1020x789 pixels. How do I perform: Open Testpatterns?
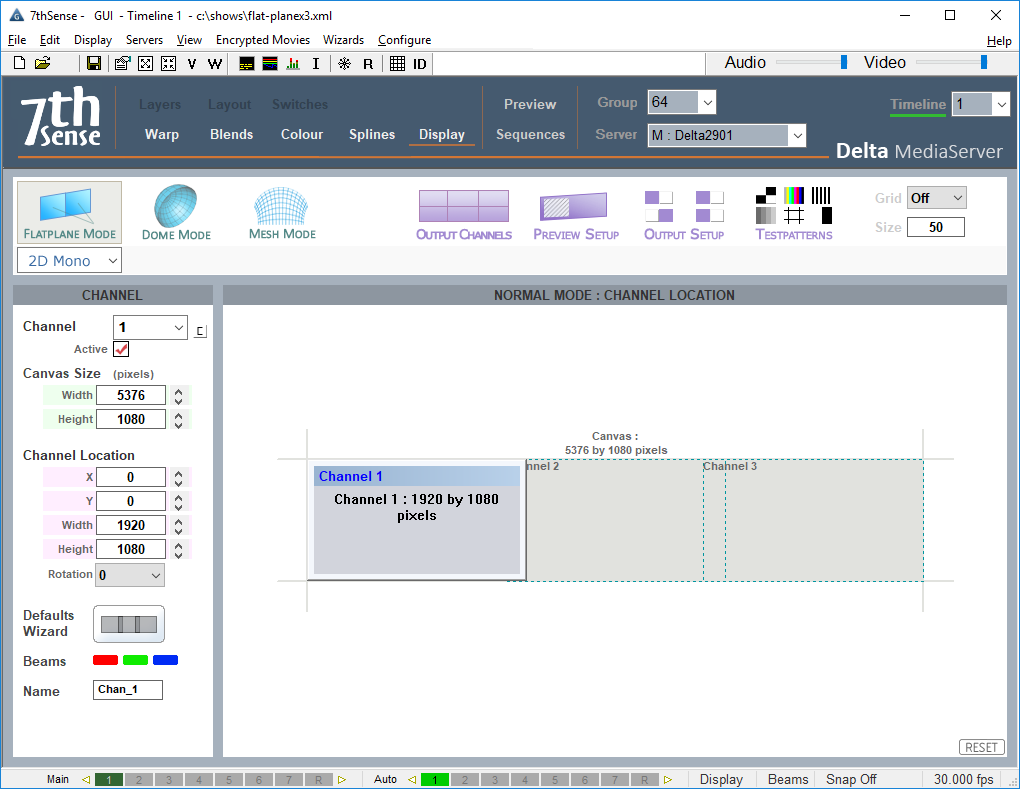point(794,215)
